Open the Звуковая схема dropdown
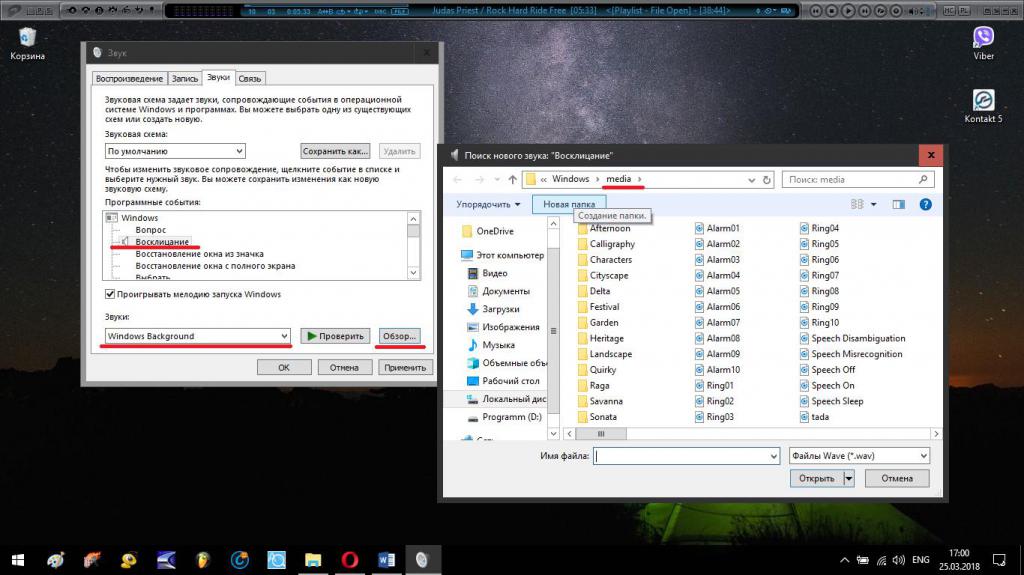Screen dimensions: 1024x575 click(175, 151)
